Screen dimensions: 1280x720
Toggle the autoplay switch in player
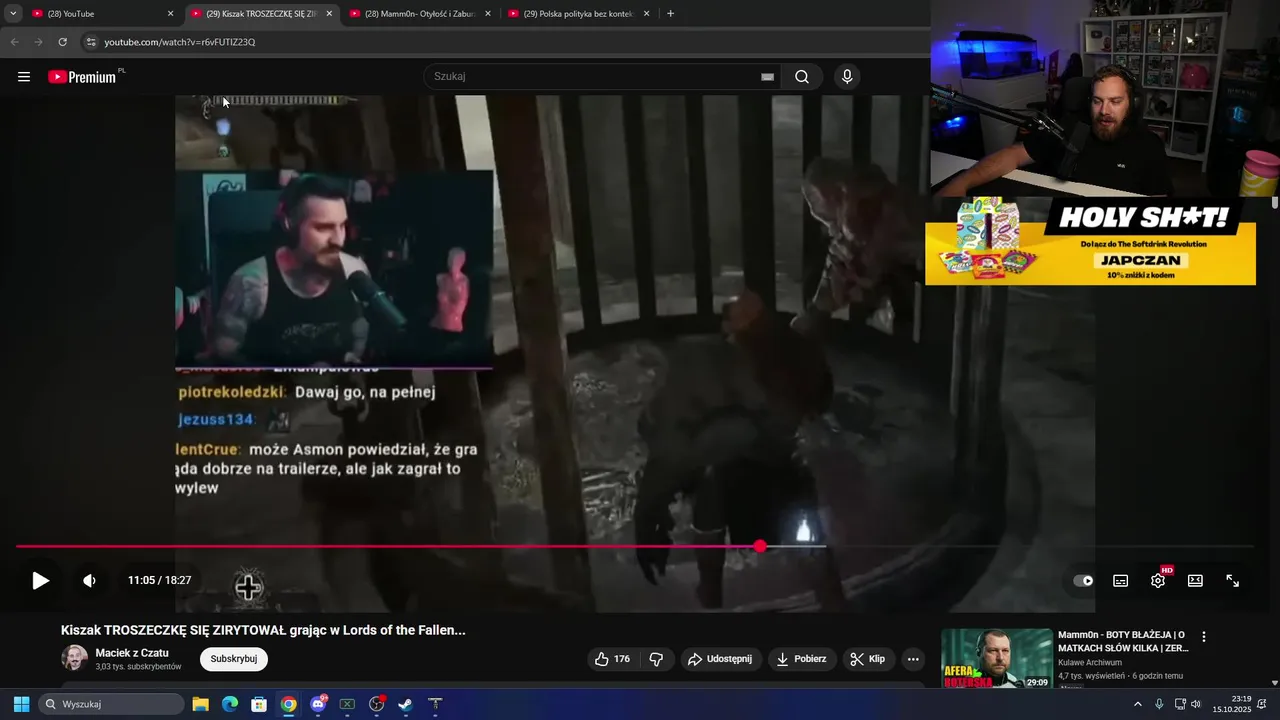coord(1083,580)
